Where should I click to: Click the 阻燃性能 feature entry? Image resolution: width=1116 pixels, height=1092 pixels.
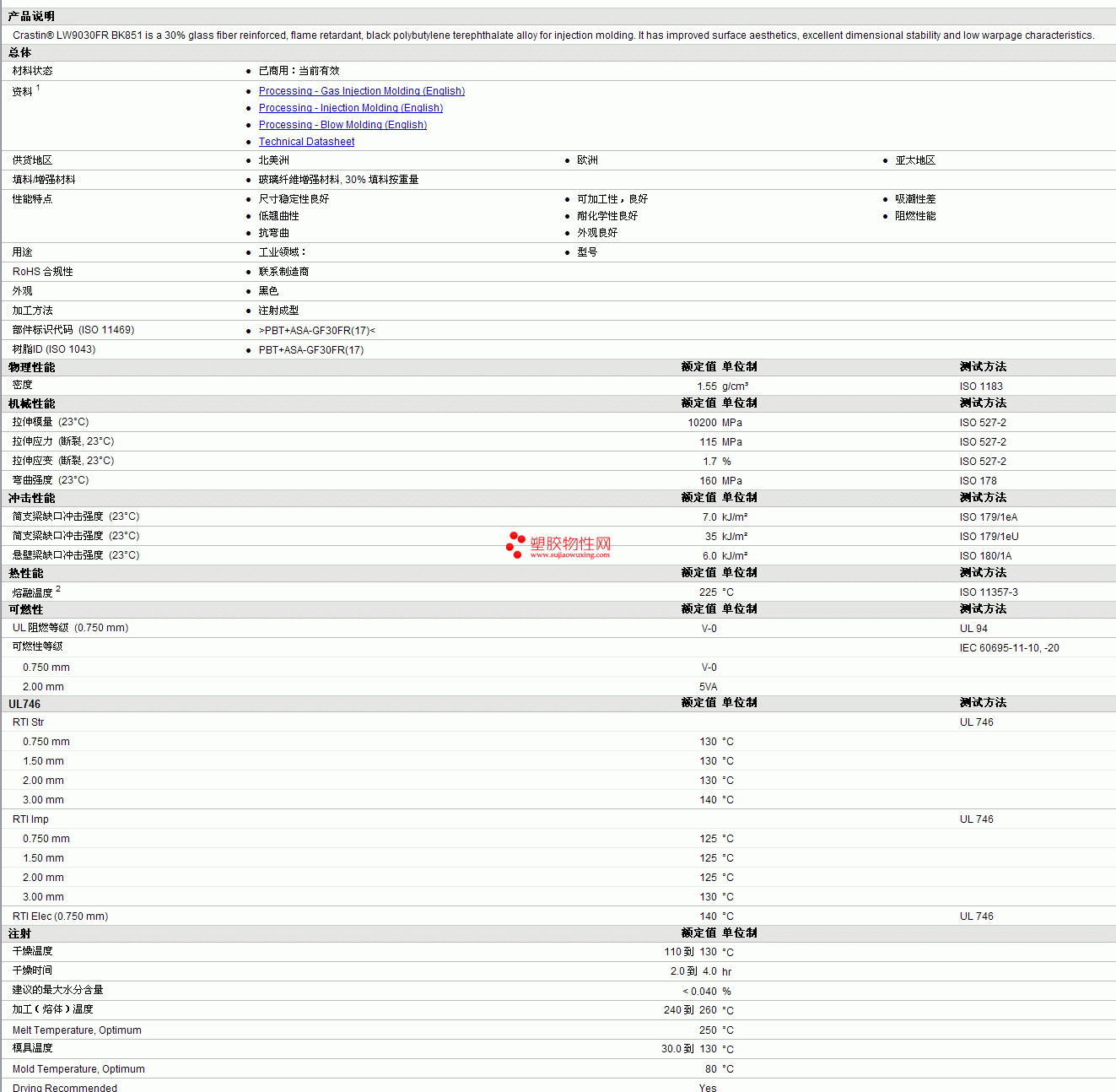[x=915, y=216]
